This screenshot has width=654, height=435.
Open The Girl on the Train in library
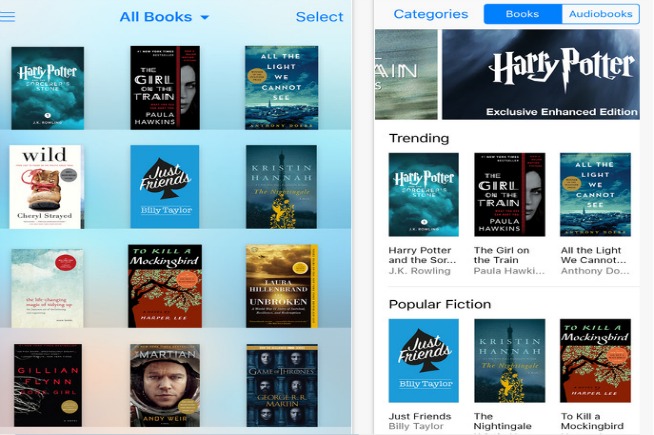(x=165, y=88)
